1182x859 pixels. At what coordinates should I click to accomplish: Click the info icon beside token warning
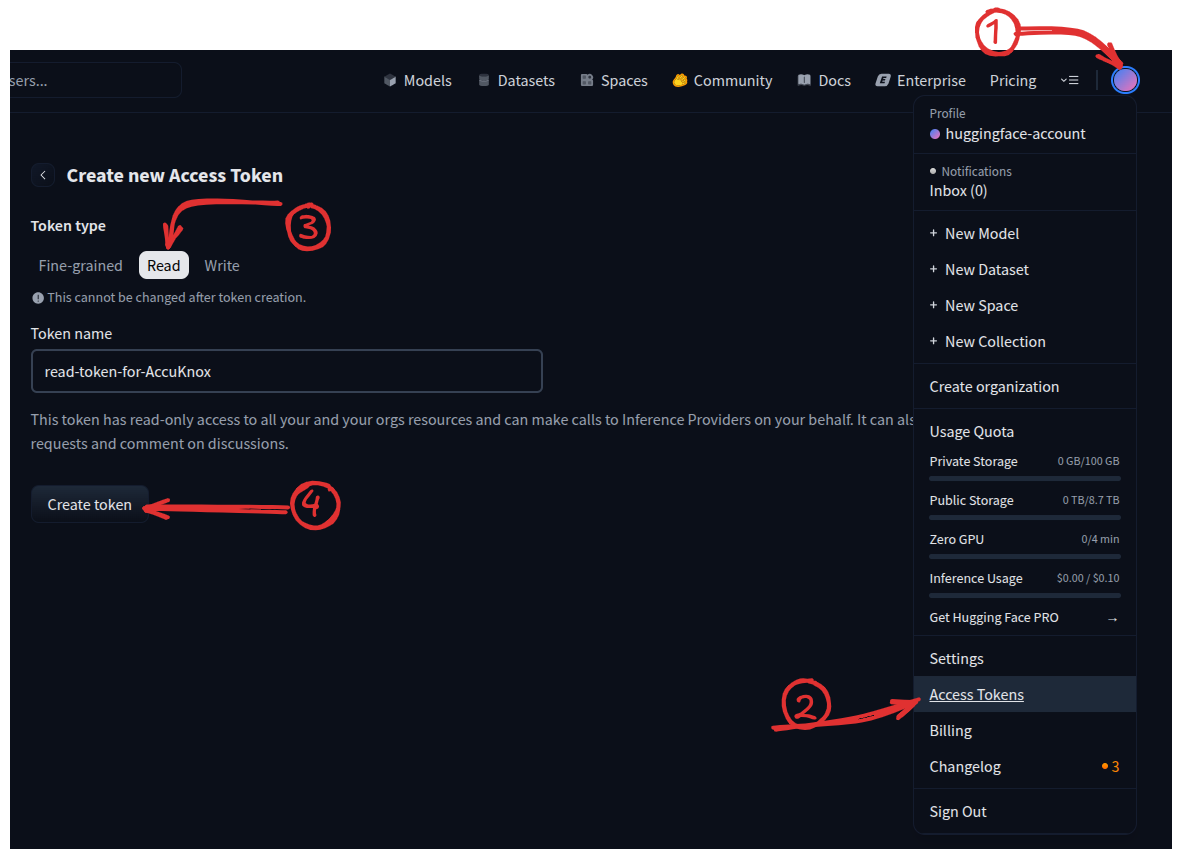click(38, 298)
